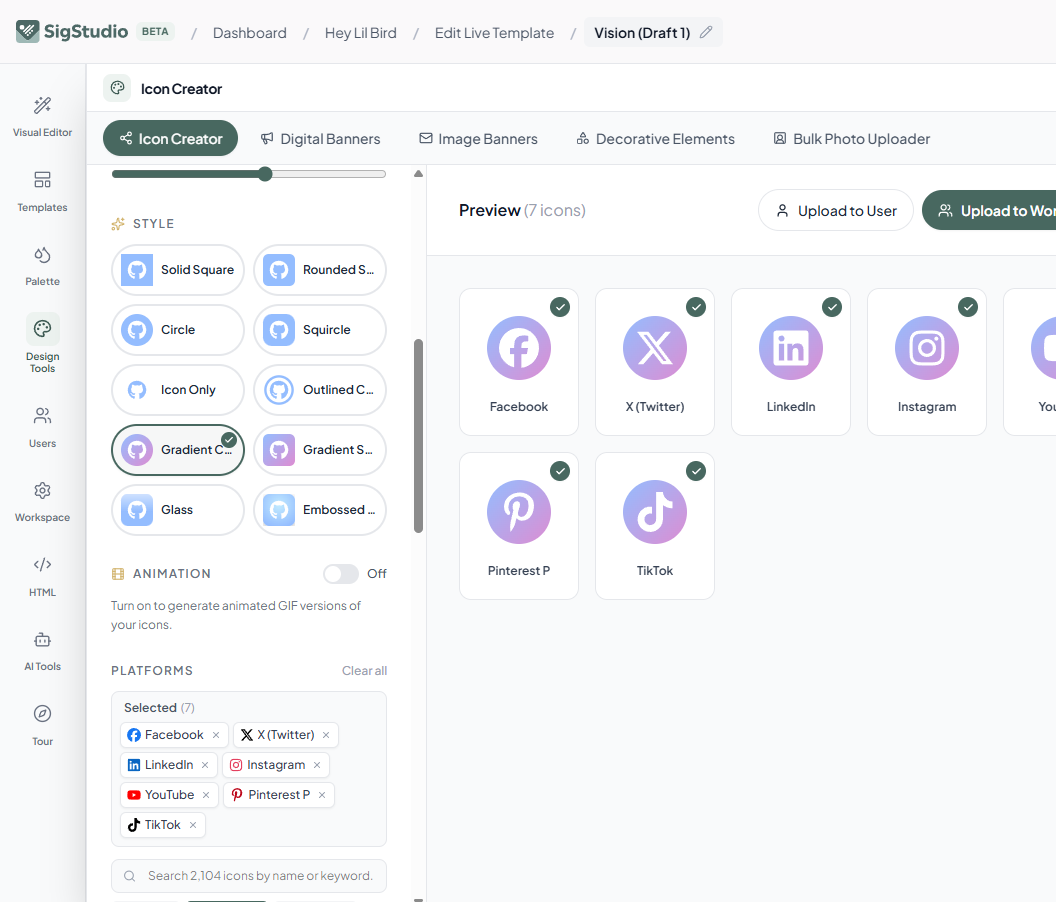Click Upload to User button
The image size is (1056, 902).
pyautogui.click(x=836, y=211)
